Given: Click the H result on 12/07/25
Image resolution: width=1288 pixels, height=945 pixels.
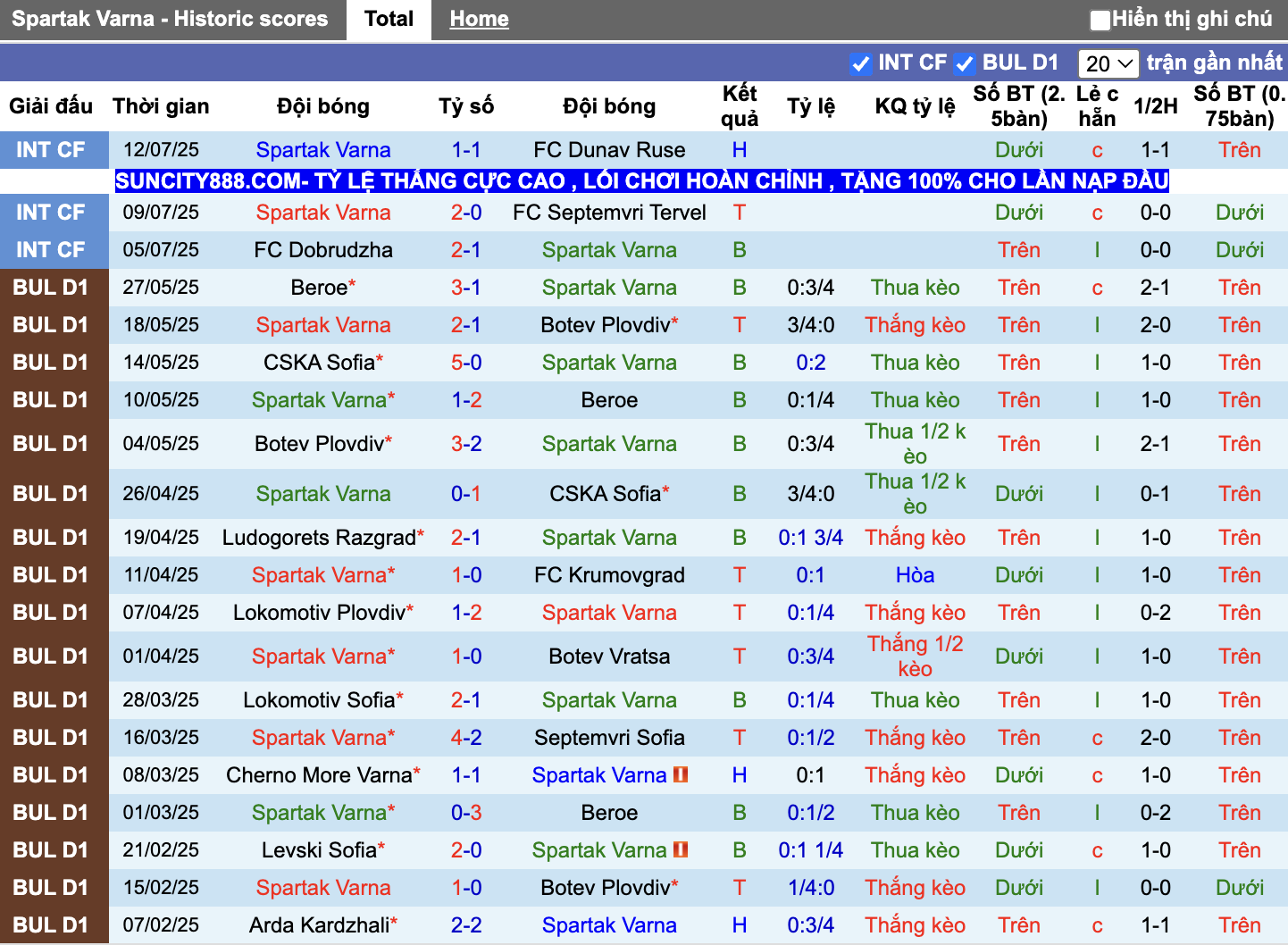Looking at the screenshot, I should point(740,150).
